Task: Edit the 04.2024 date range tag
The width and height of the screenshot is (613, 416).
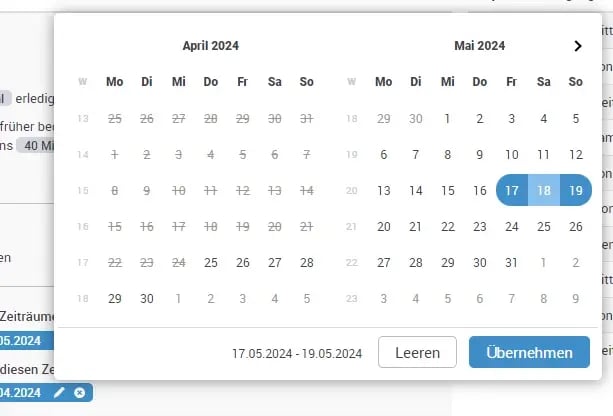Action: click(x=60, y=393)
